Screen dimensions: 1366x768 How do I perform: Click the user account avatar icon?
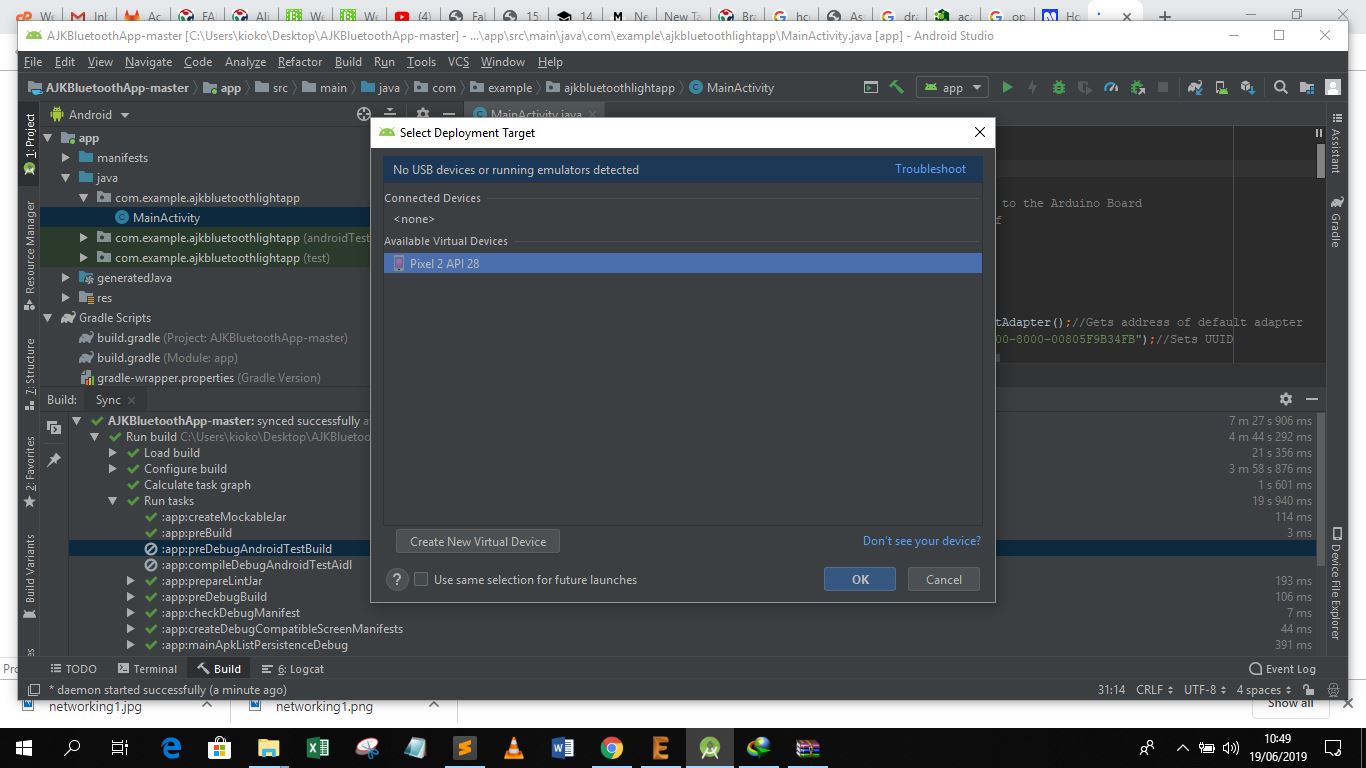pos(1333,87)
